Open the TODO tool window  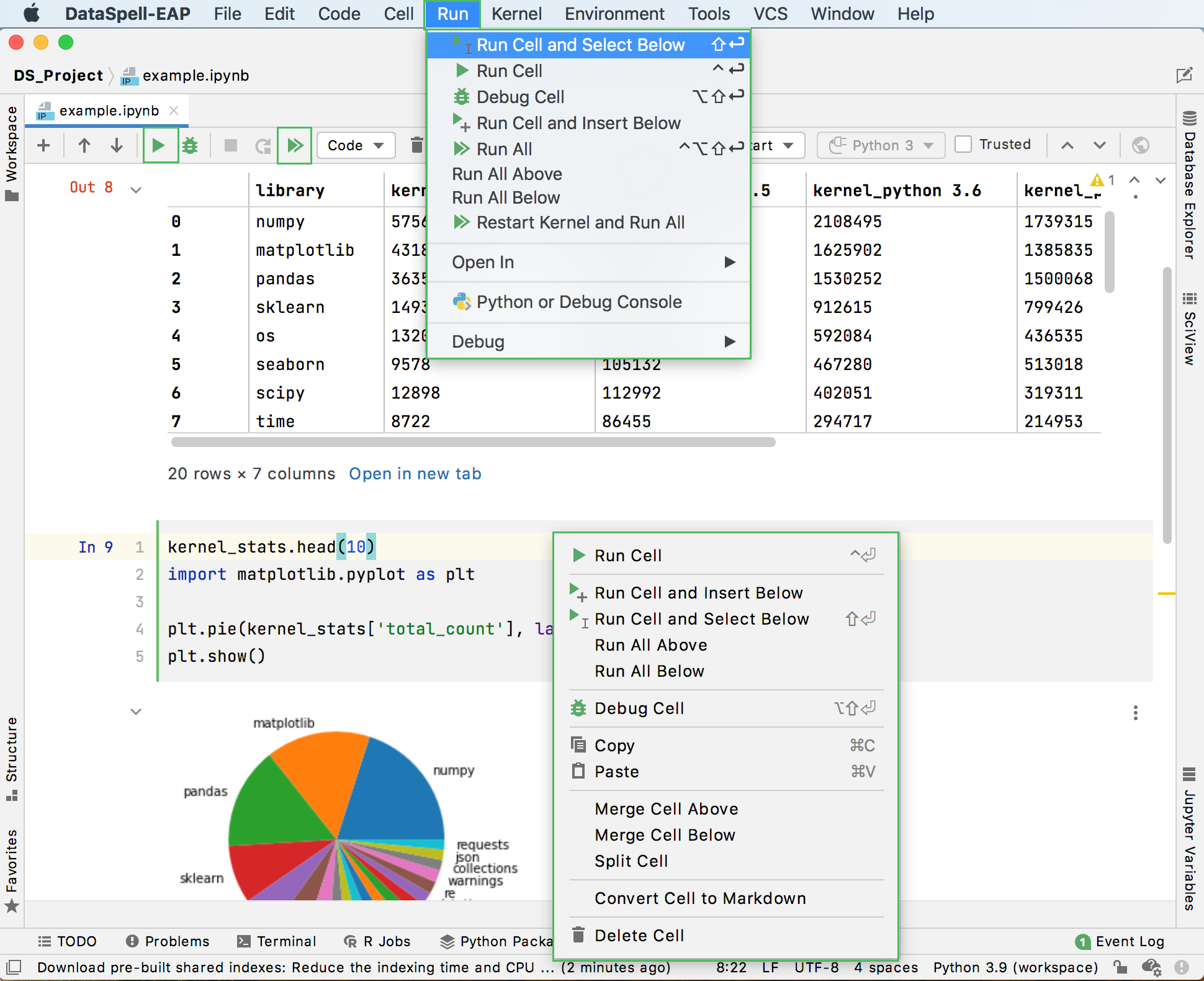pos(67,941)
